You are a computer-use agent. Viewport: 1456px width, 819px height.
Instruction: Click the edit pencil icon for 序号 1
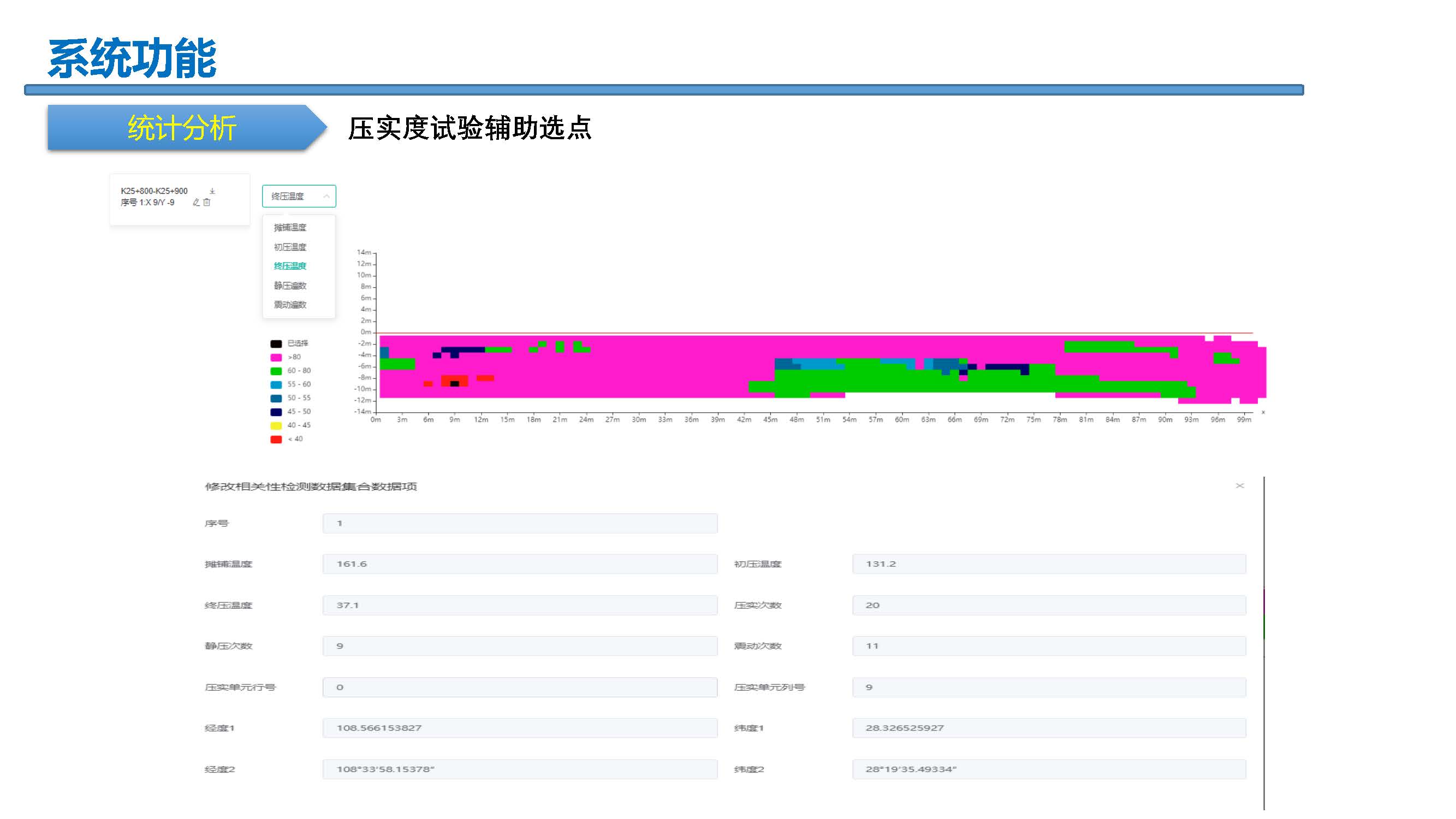[196, 203]
